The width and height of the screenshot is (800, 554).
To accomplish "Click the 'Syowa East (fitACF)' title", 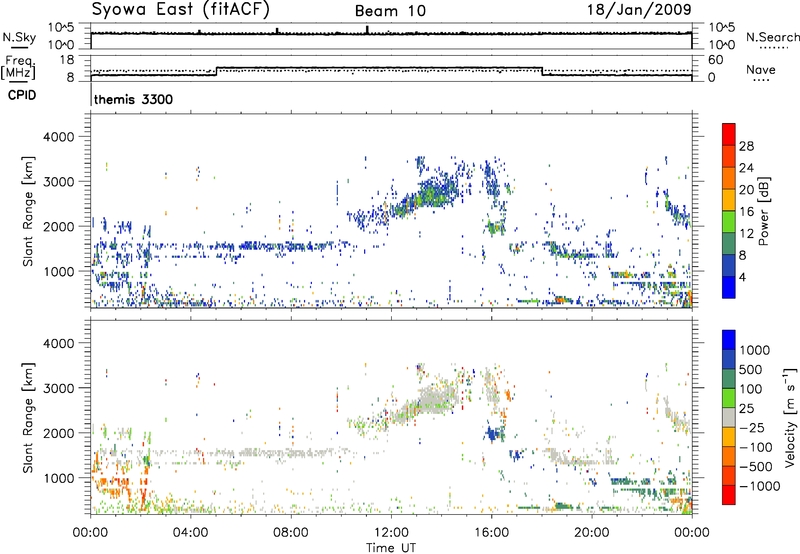I will tap(180, 9).
